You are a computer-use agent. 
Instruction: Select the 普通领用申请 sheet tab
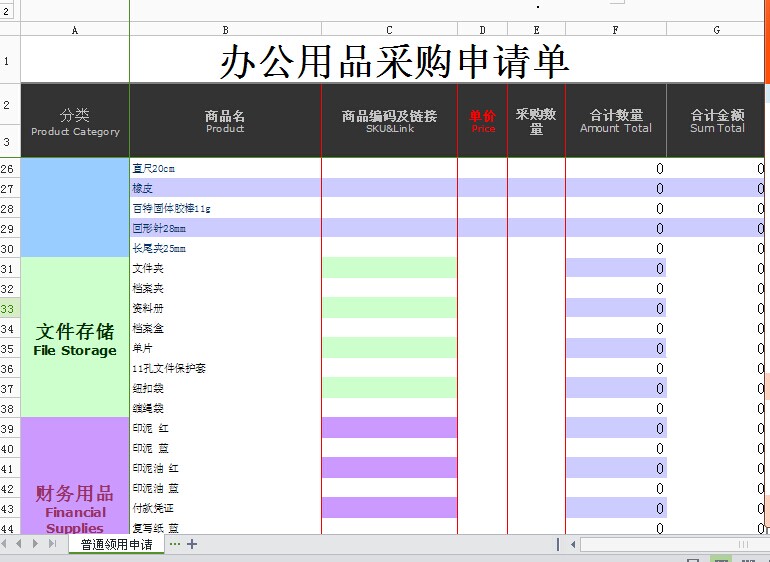116,544
